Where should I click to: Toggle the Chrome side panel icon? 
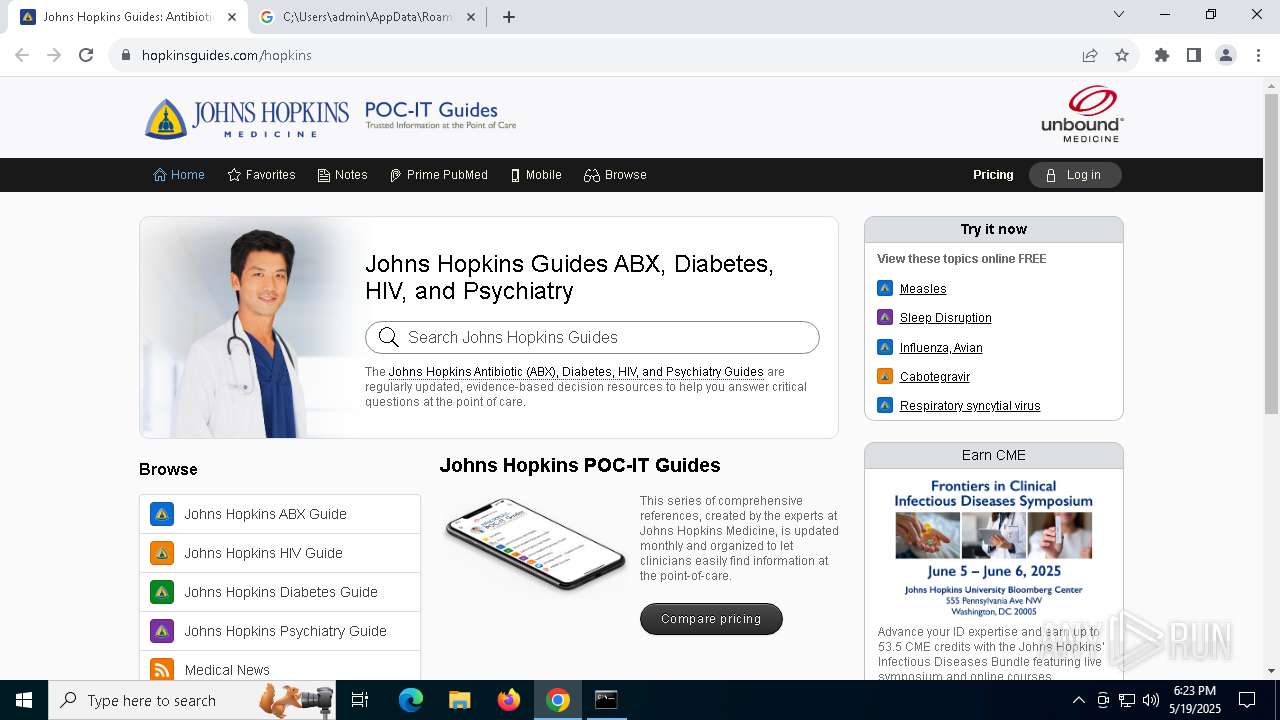pos(1194,55)
